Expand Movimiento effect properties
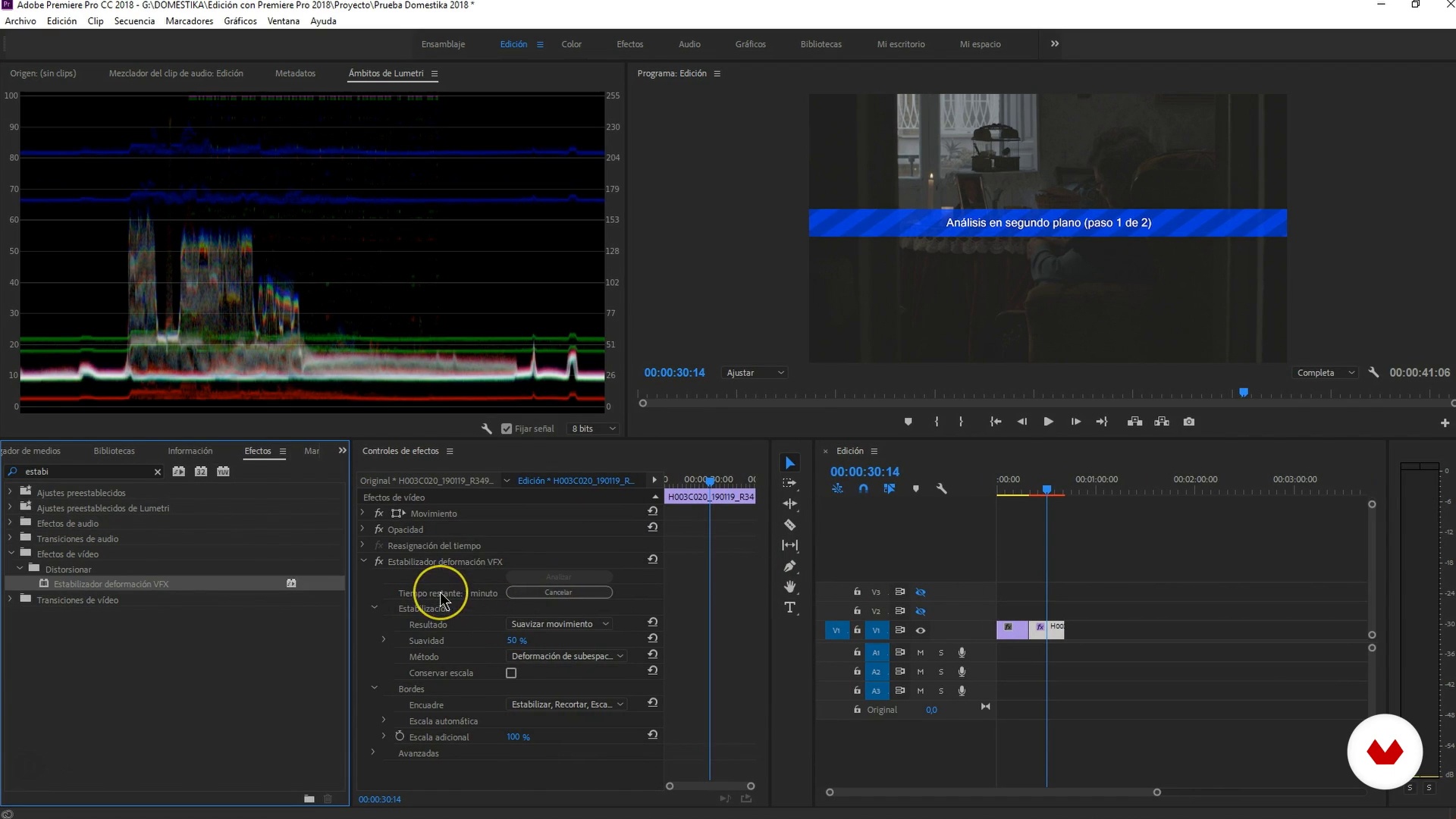This screenshot has height=819, width=1456. click(362, 513)
